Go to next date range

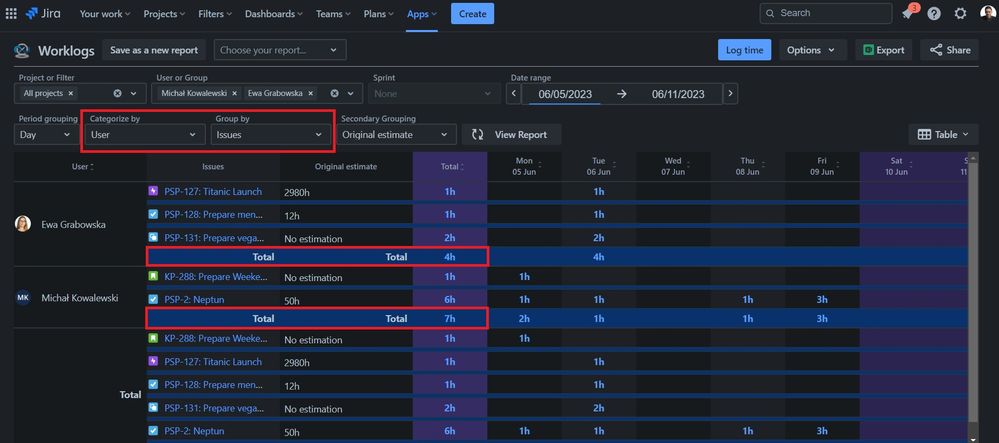click(731, 94)
